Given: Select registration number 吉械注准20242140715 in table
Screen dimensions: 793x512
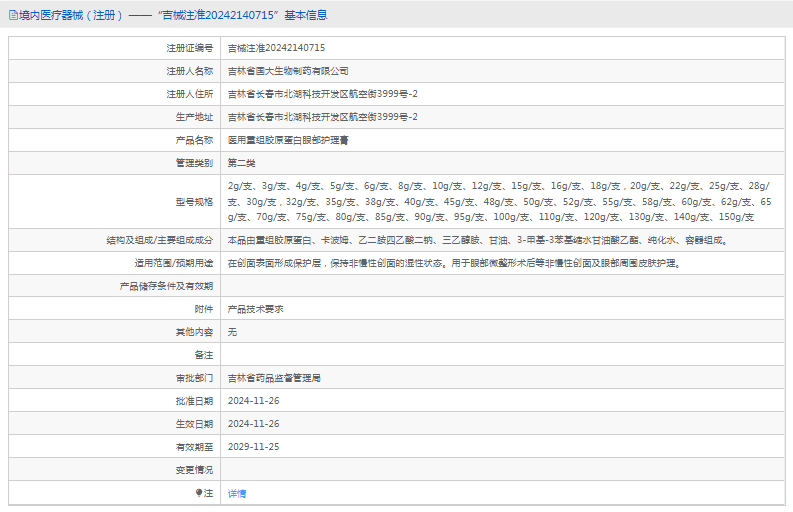Looking at the screenshot, I should coord(276,48).
